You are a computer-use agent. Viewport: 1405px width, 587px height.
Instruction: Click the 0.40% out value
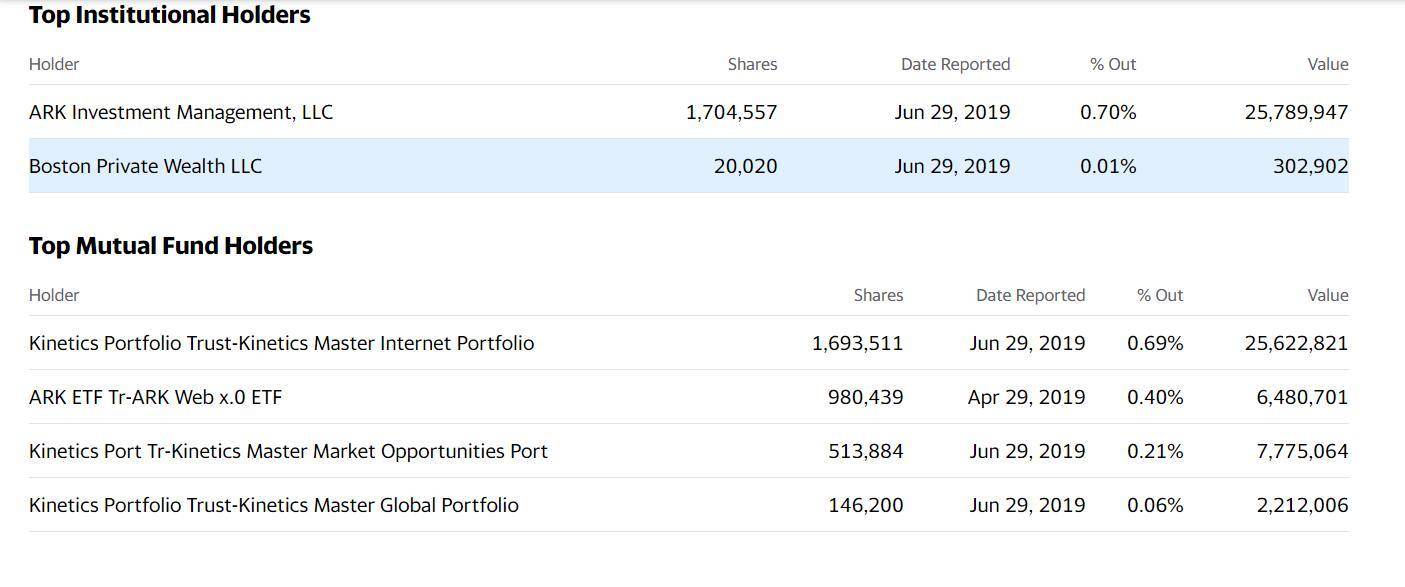tap(1155, 397)
